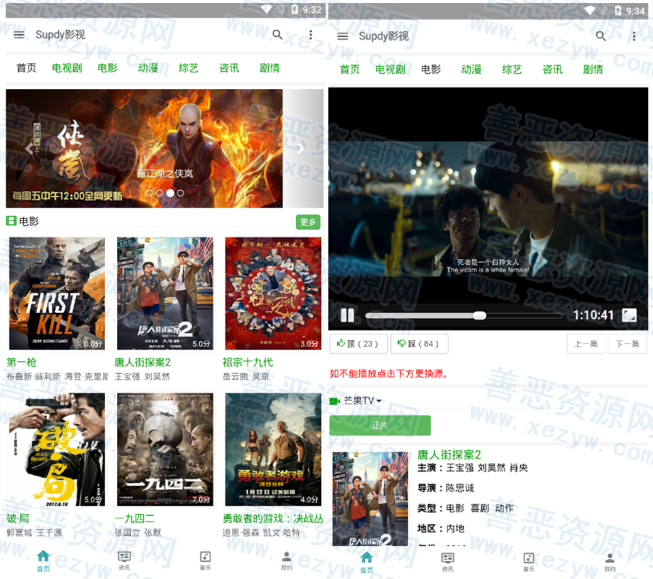Open hamburger menu on left home screen
This screenshot has width=653, height=579.
pos(19,35)
